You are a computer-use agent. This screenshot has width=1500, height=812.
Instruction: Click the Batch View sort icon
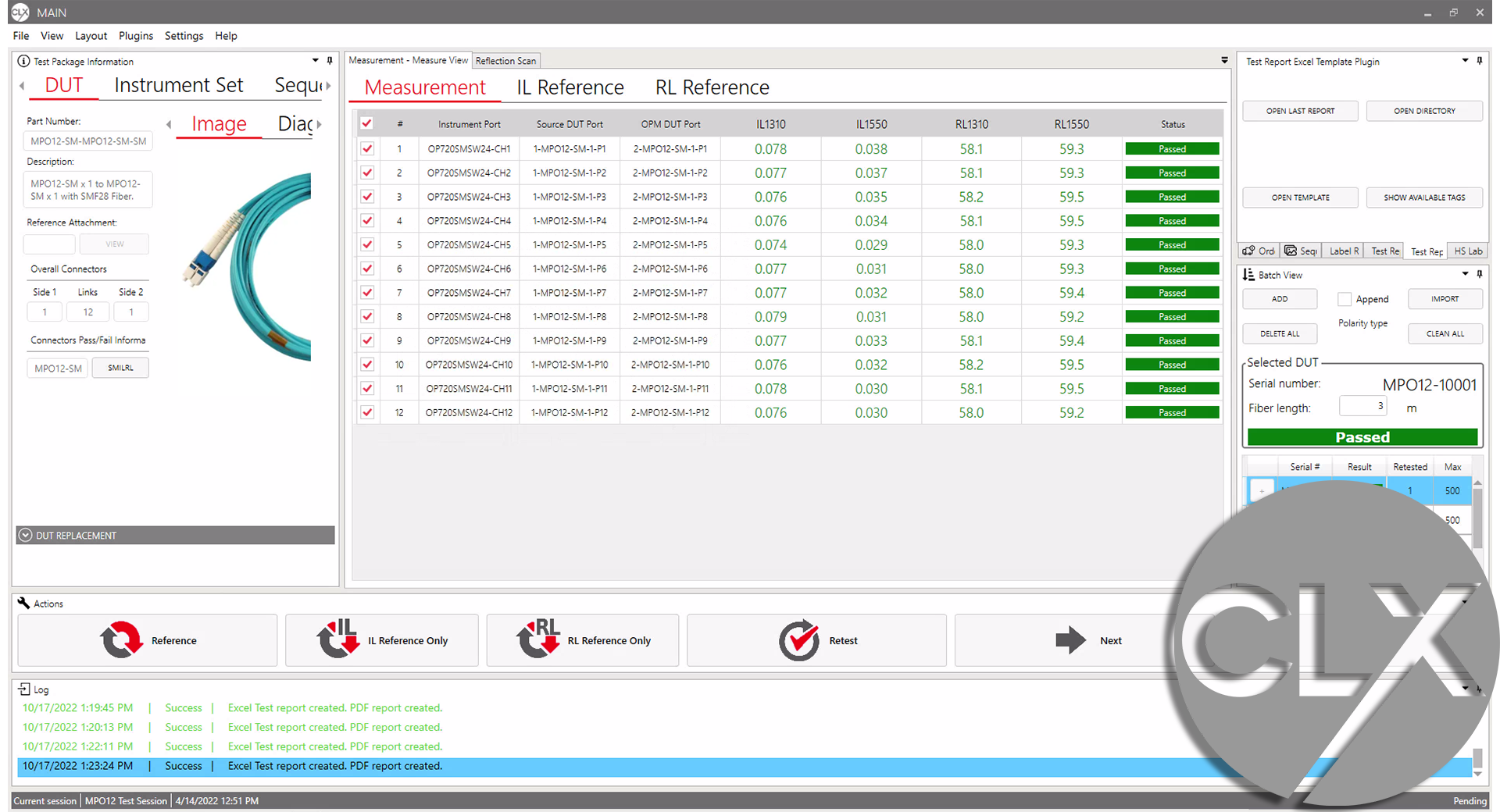(1248, 275)
